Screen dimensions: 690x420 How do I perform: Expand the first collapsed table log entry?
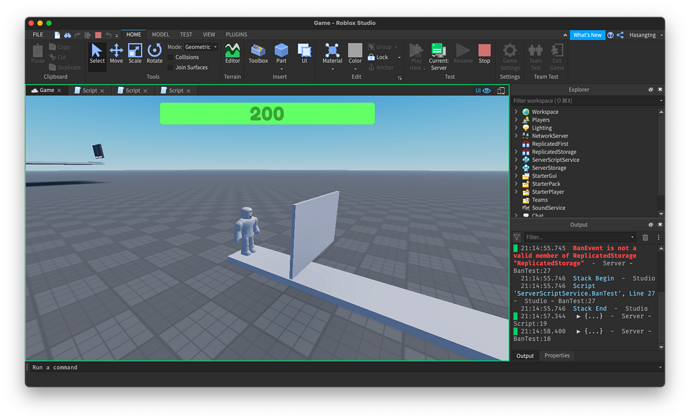point(578,317)
